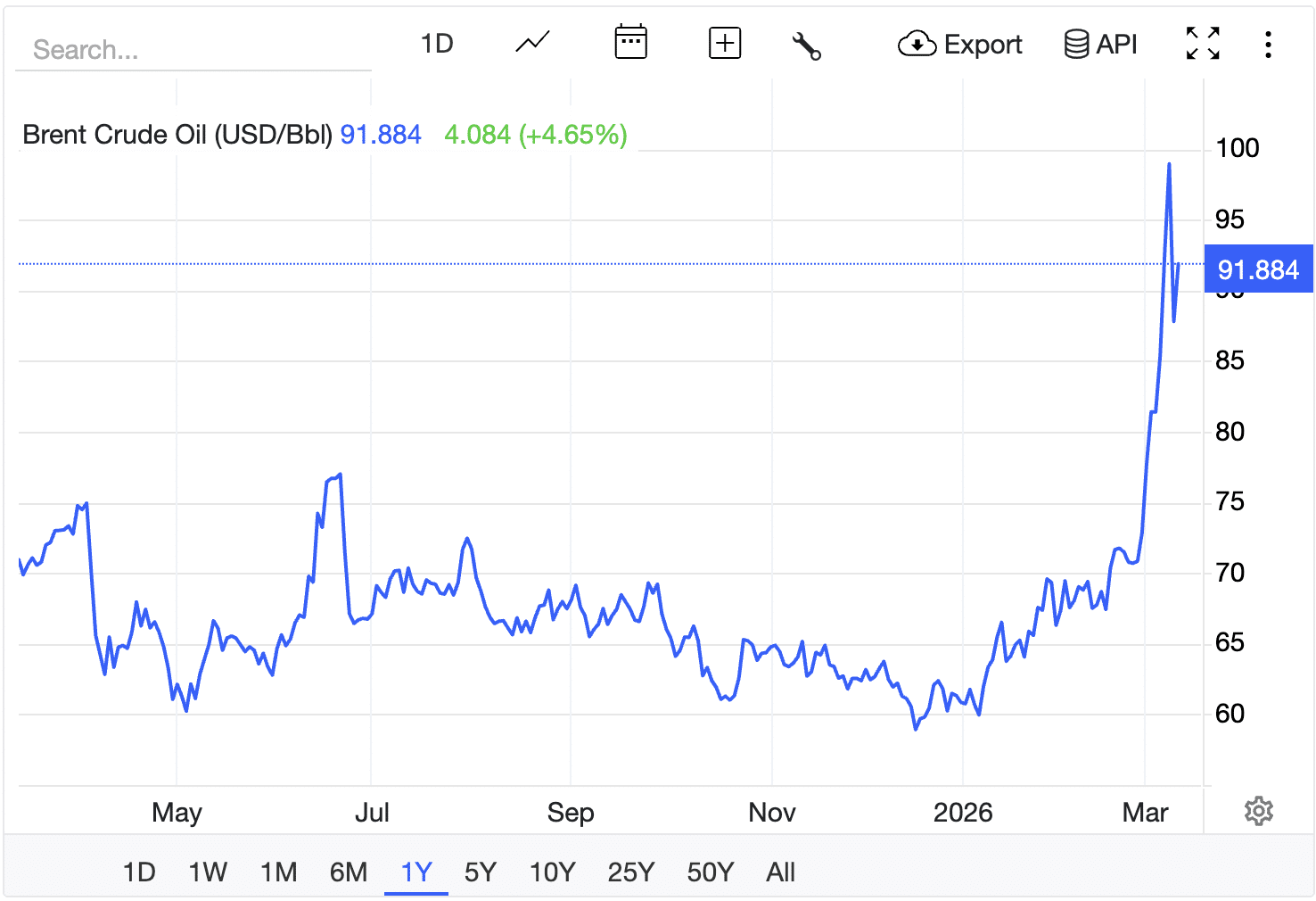Image resolution: width=1316 pixels, height=901 pixels.
Task: Open the API access panel
Action: (1101, 44)
